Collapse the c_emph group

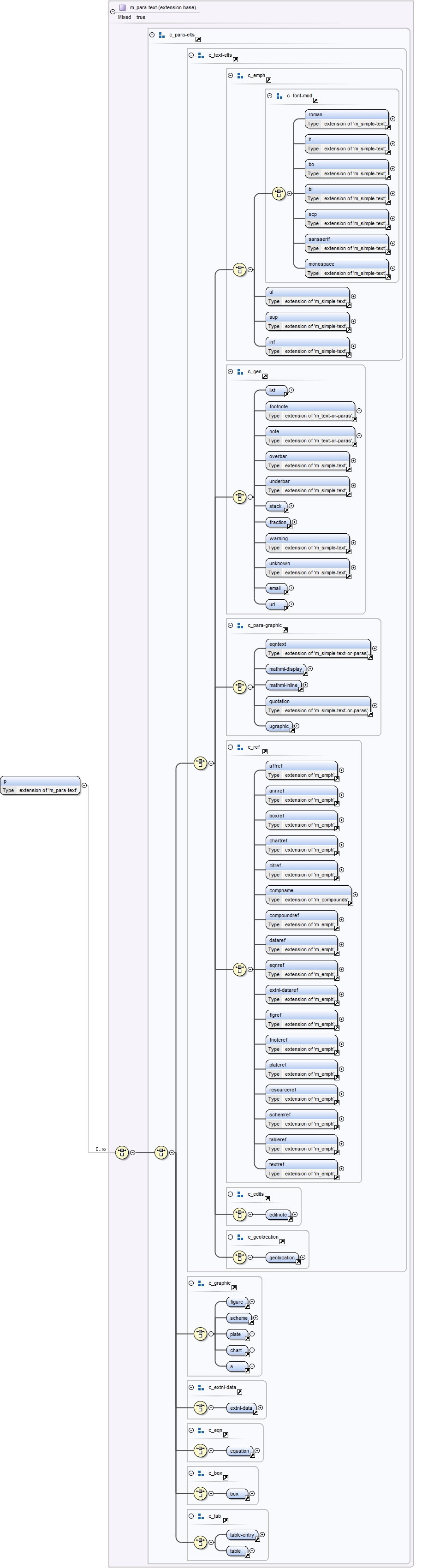[230, 76]
